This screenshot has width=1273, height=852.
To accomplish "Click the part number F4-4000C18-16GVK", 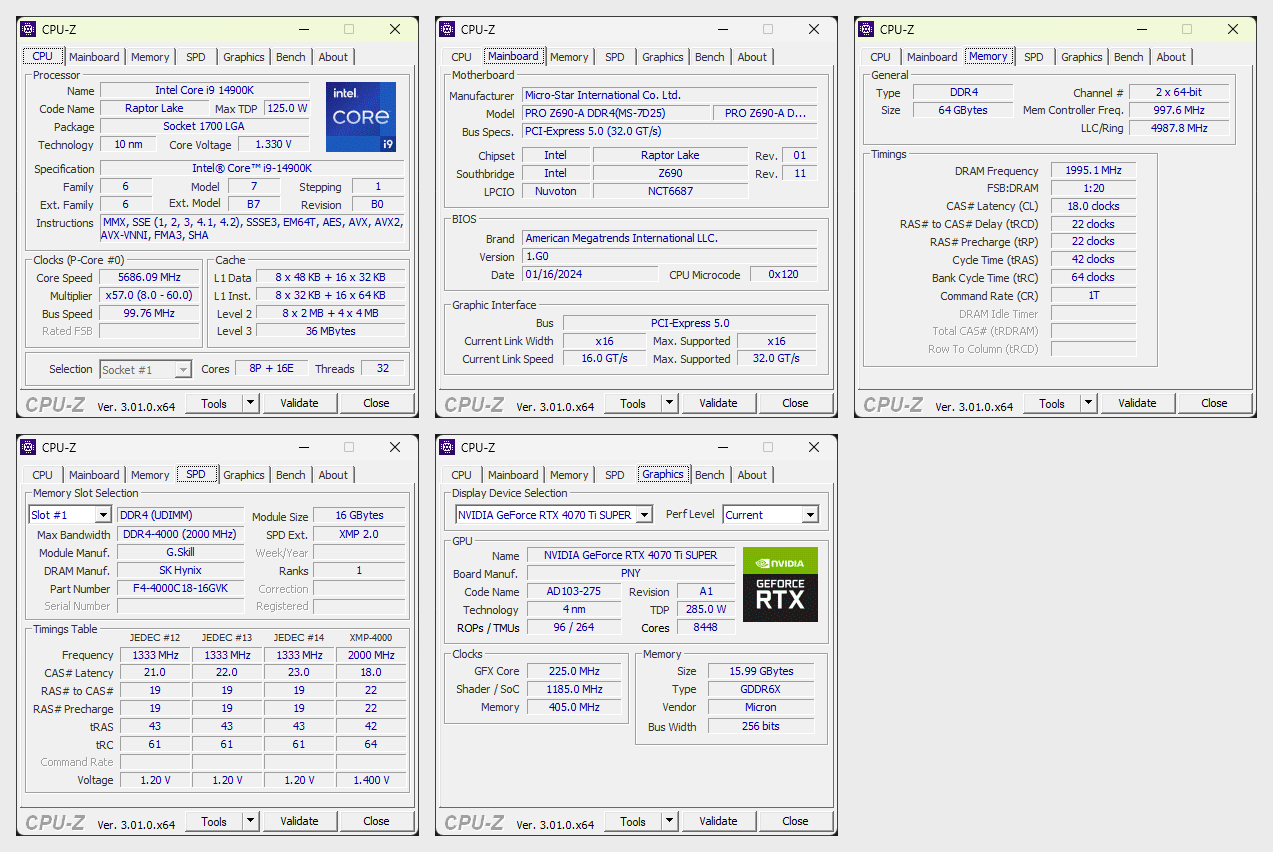I will 181,589.
